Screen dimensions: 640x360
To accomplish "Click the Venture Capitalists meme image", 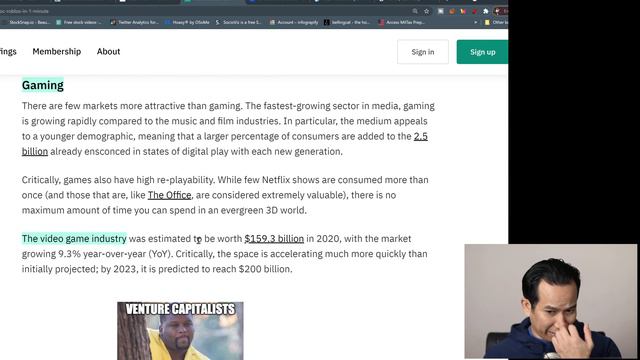I will click(x=180, y=331).
